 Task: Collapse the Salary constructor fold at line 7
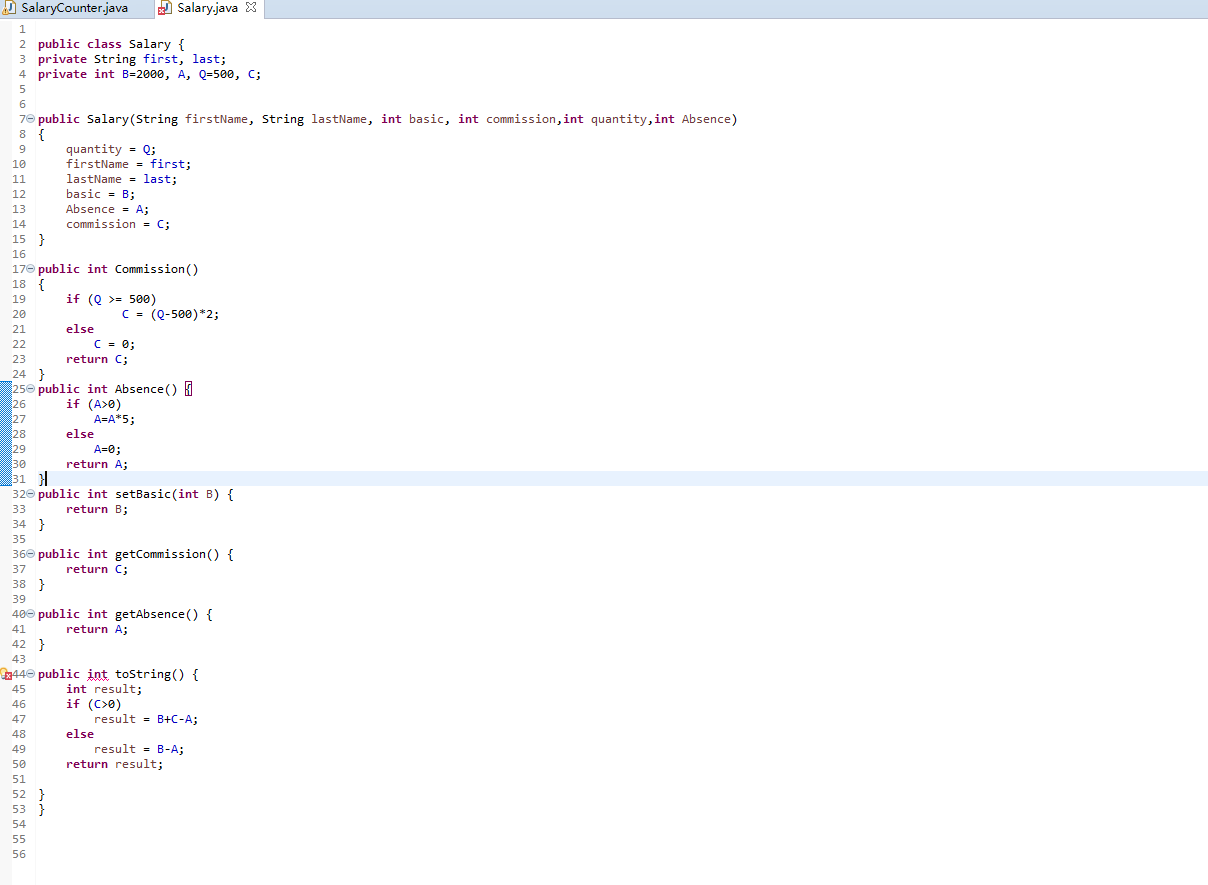[x=30, y=119]
